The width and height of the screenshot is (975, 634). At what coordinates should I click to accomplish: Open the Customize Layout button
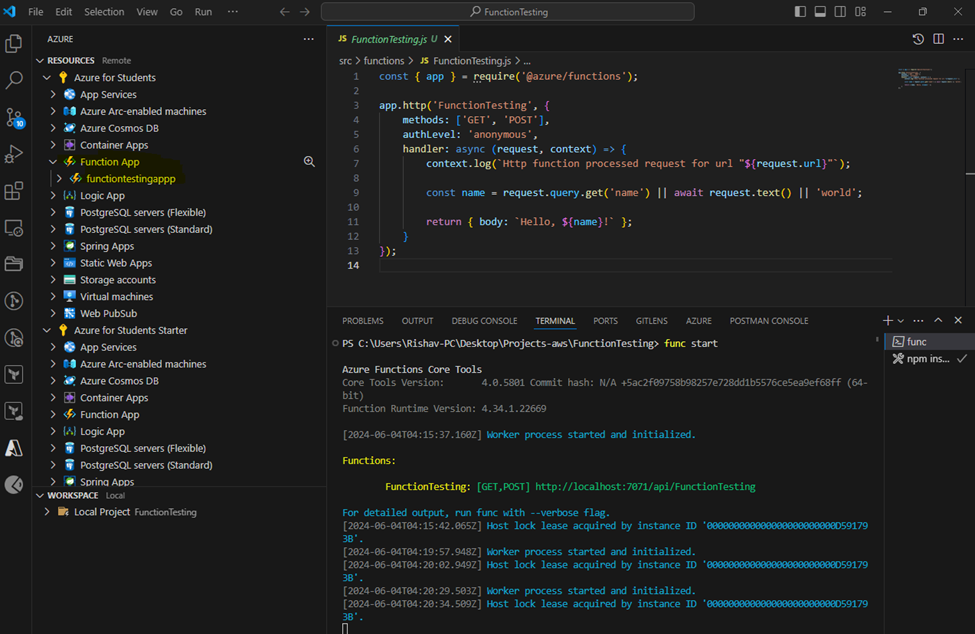(x=861, y=12)
